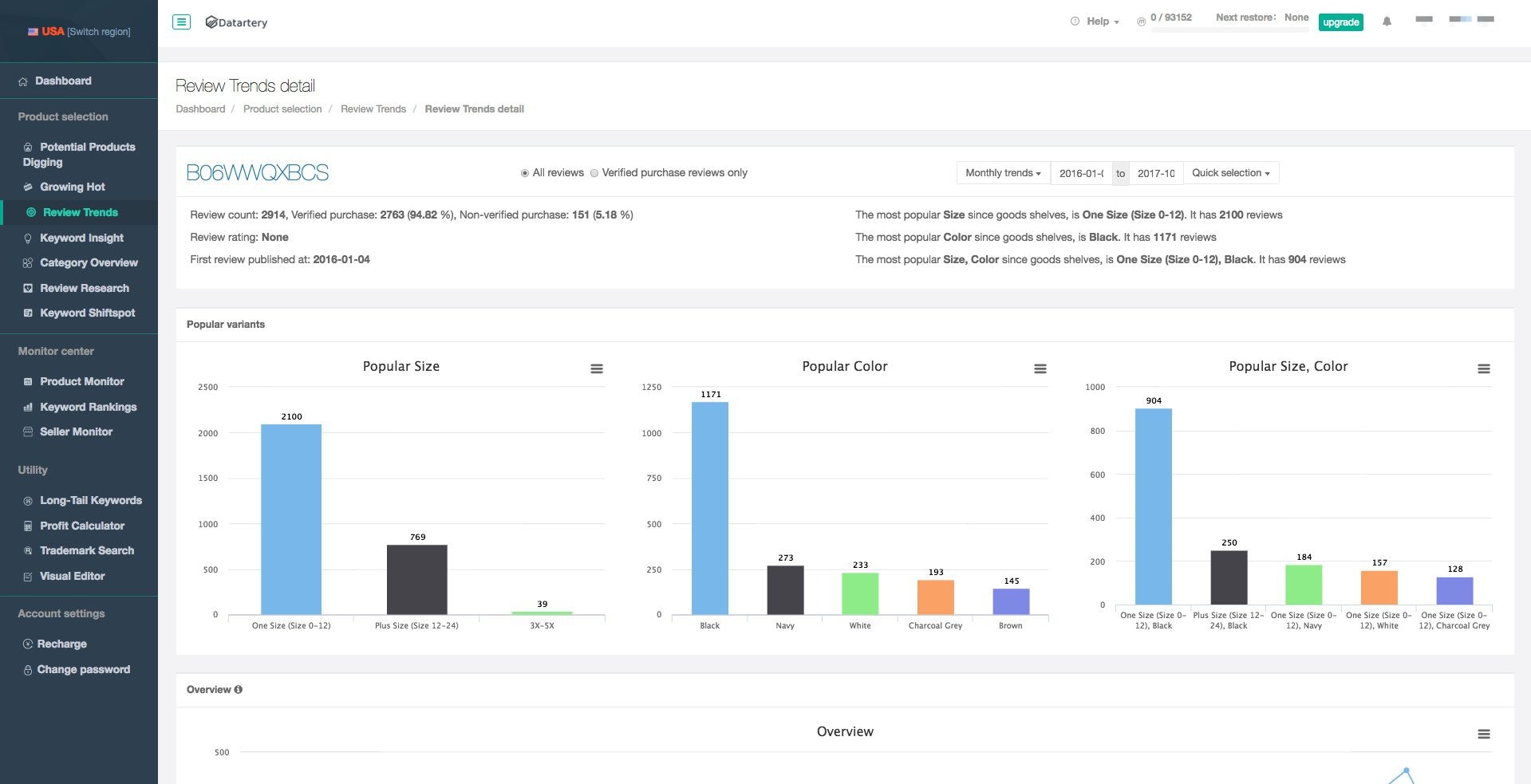Image resolution: width=1531 pixels, height=784 pixels.
Task: Toggle the sidebar hamburger menu icon
Action: click(181, 22)
